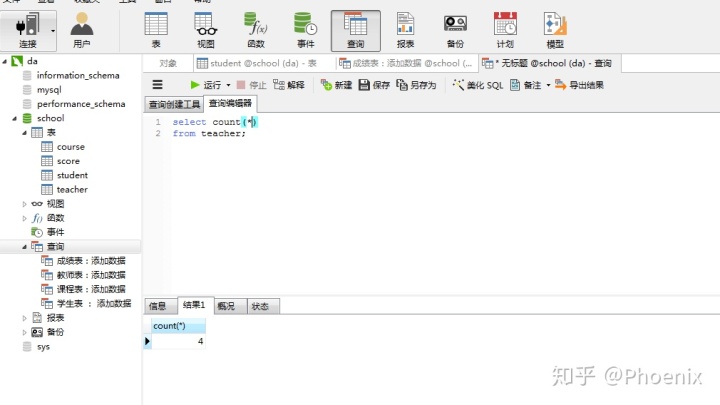Click the word select in SQL line 1
The width and height of the screenshot is (720, 405).
click(x=189, y=122)
